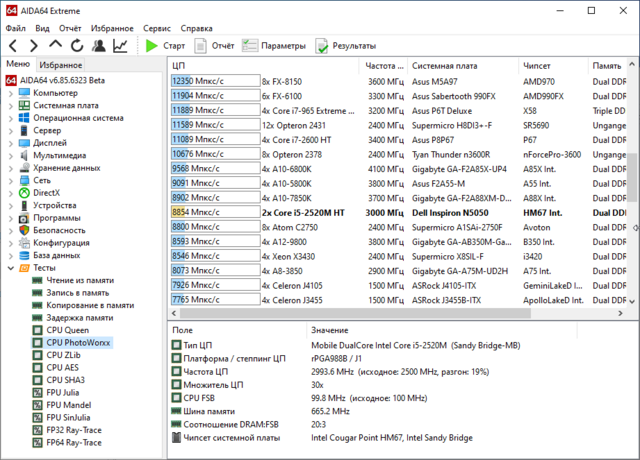Screen dimensions: 640x460
Task: Collapse the Тесты tree node
Action: pos(10,268)
